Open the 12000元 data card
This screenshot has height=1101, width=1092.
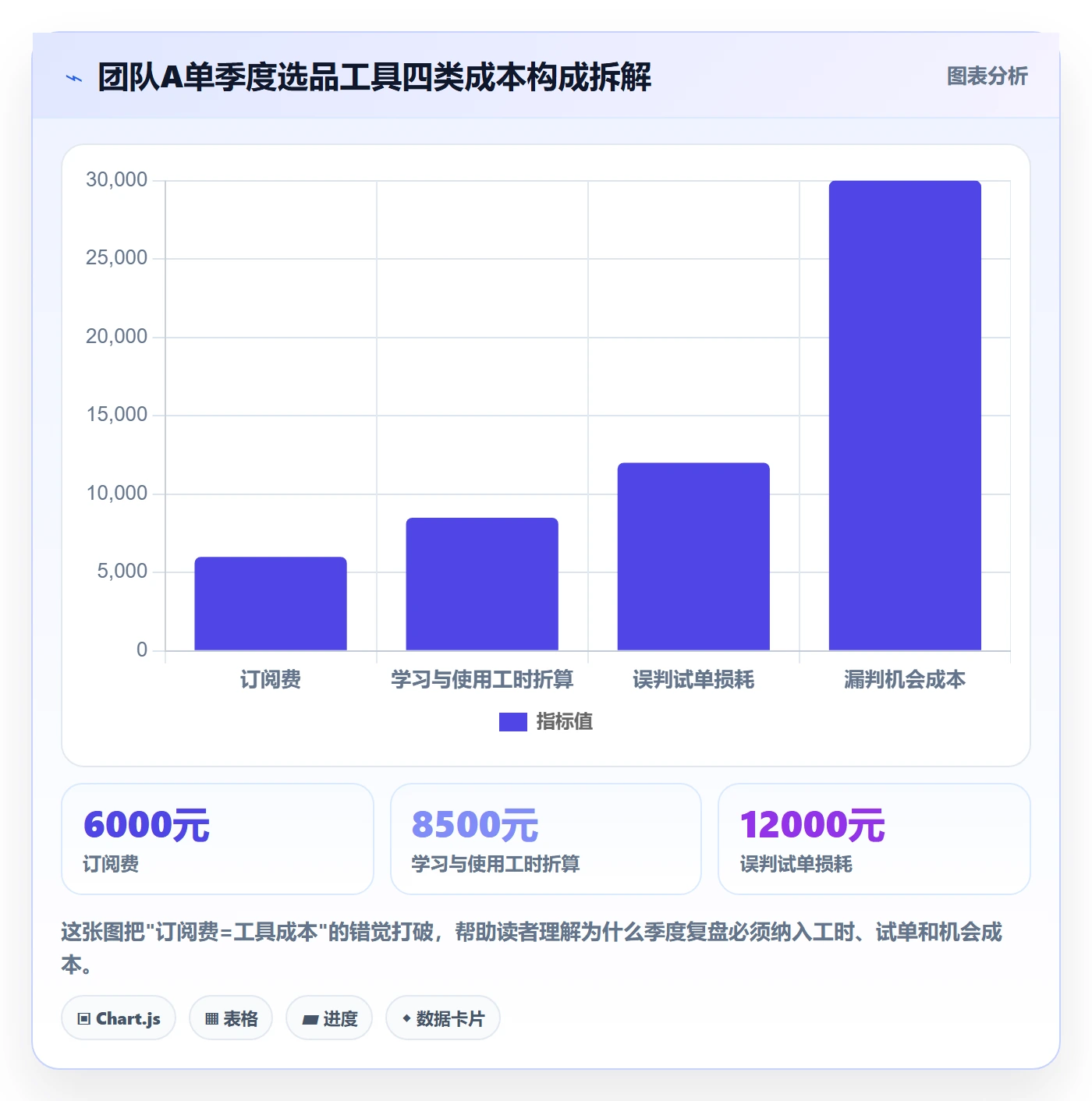[x=874, y=839]
